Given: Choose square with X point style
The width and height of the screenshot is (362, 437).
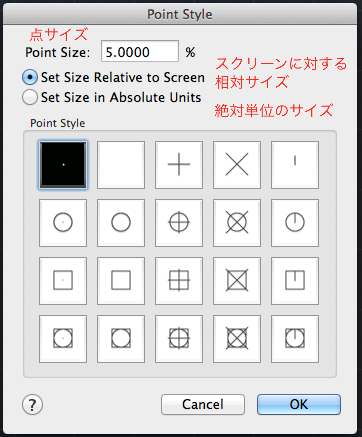Looking at the screenshot, I should (237, 281).
